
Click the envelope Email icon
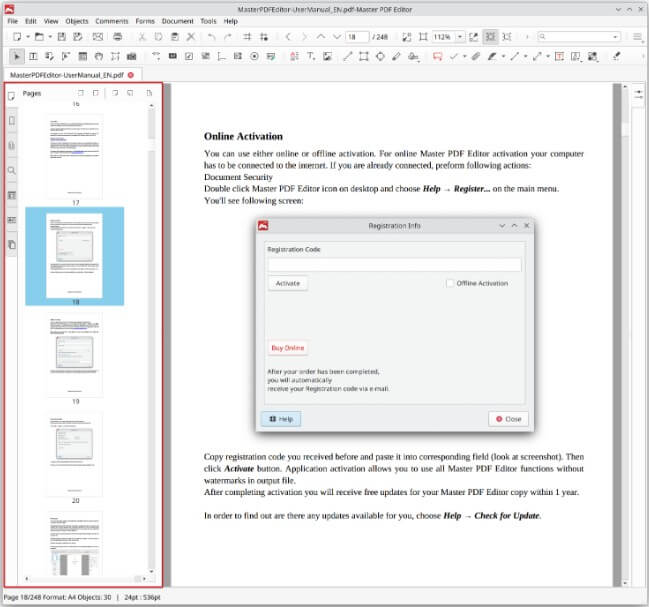tap(98, 37)
